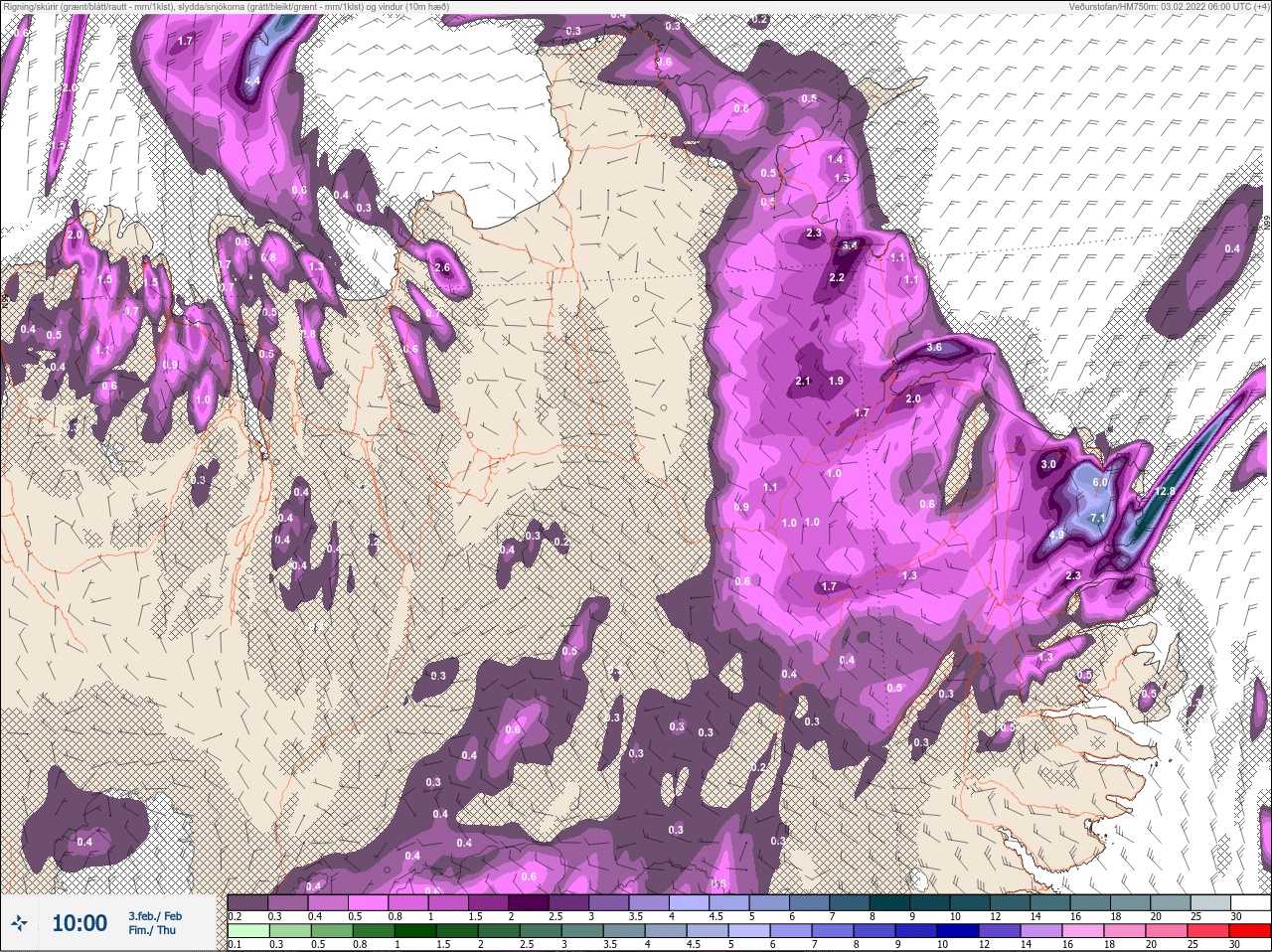This screenshot has height=952, width=1272.
Task: Click the top legend swatch between 0.5 and 0.8
Action: [369, 902]
